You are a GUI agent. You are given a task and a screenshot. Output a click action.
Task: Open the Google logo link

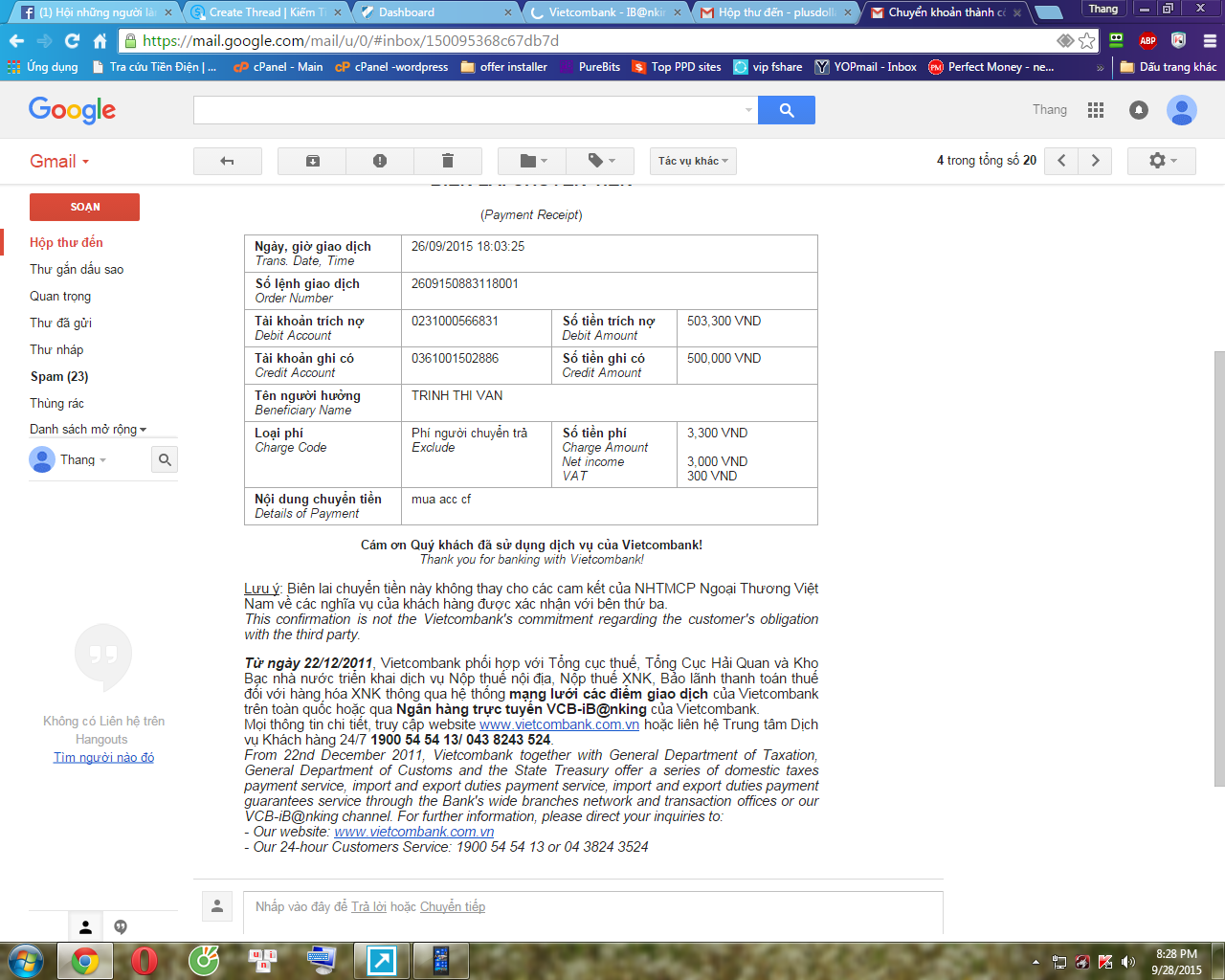pyautogui.click(x=72, y=110)
